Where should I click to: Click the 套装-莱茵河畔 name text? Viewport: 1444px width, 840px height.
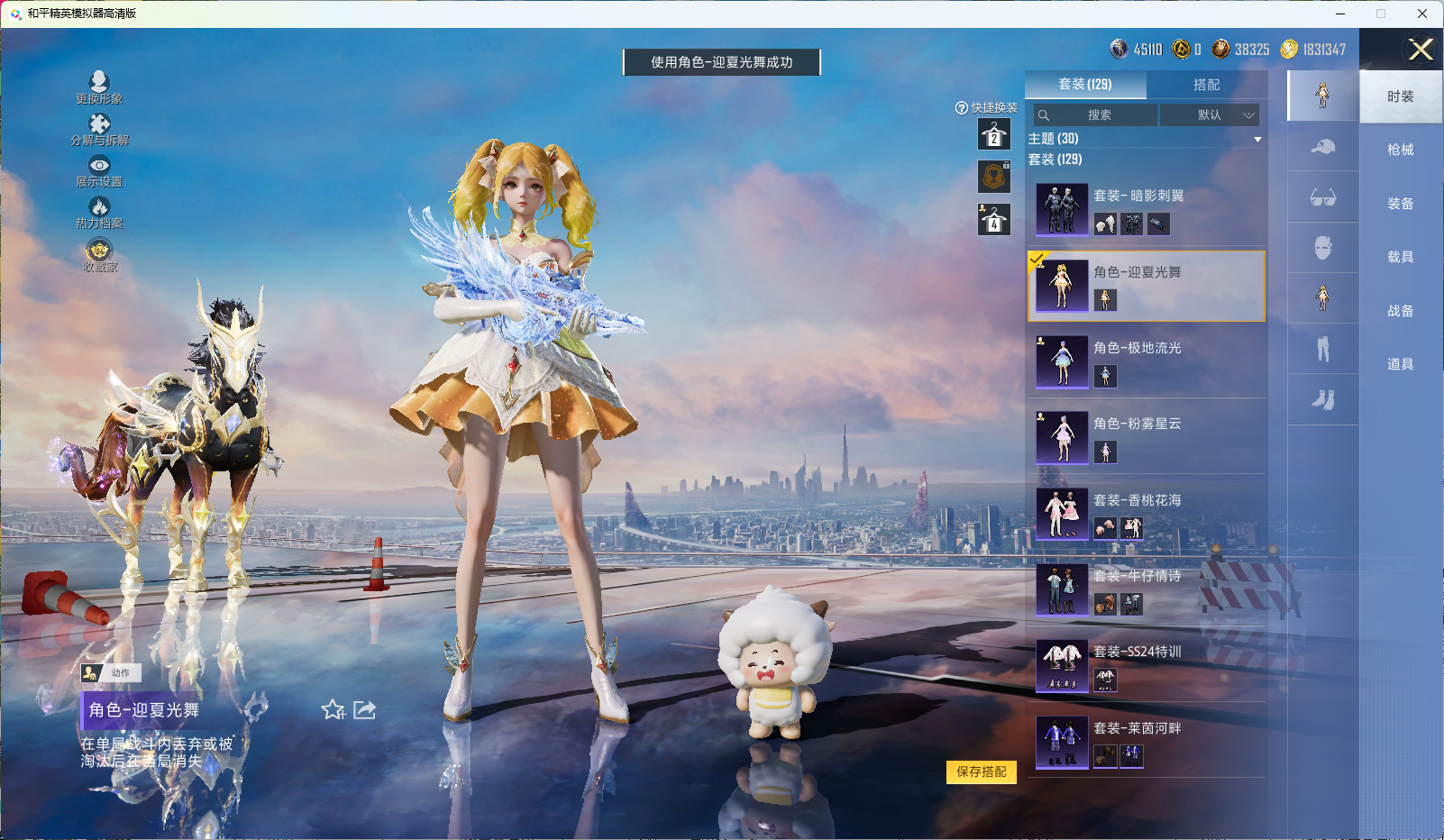tap(1138, 728)
